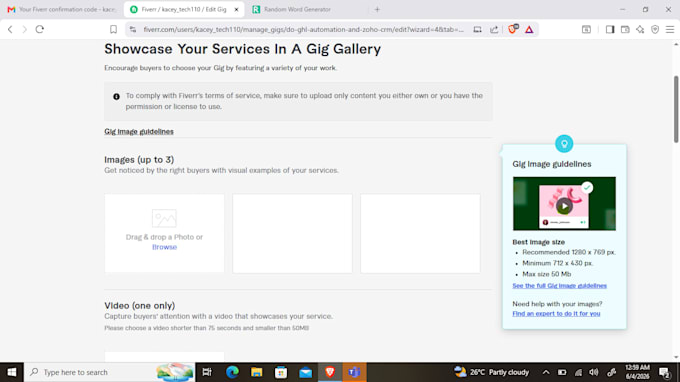Open Gig image guidelines link under notice
Screen dimensions: 680x382
click(139, 131)
